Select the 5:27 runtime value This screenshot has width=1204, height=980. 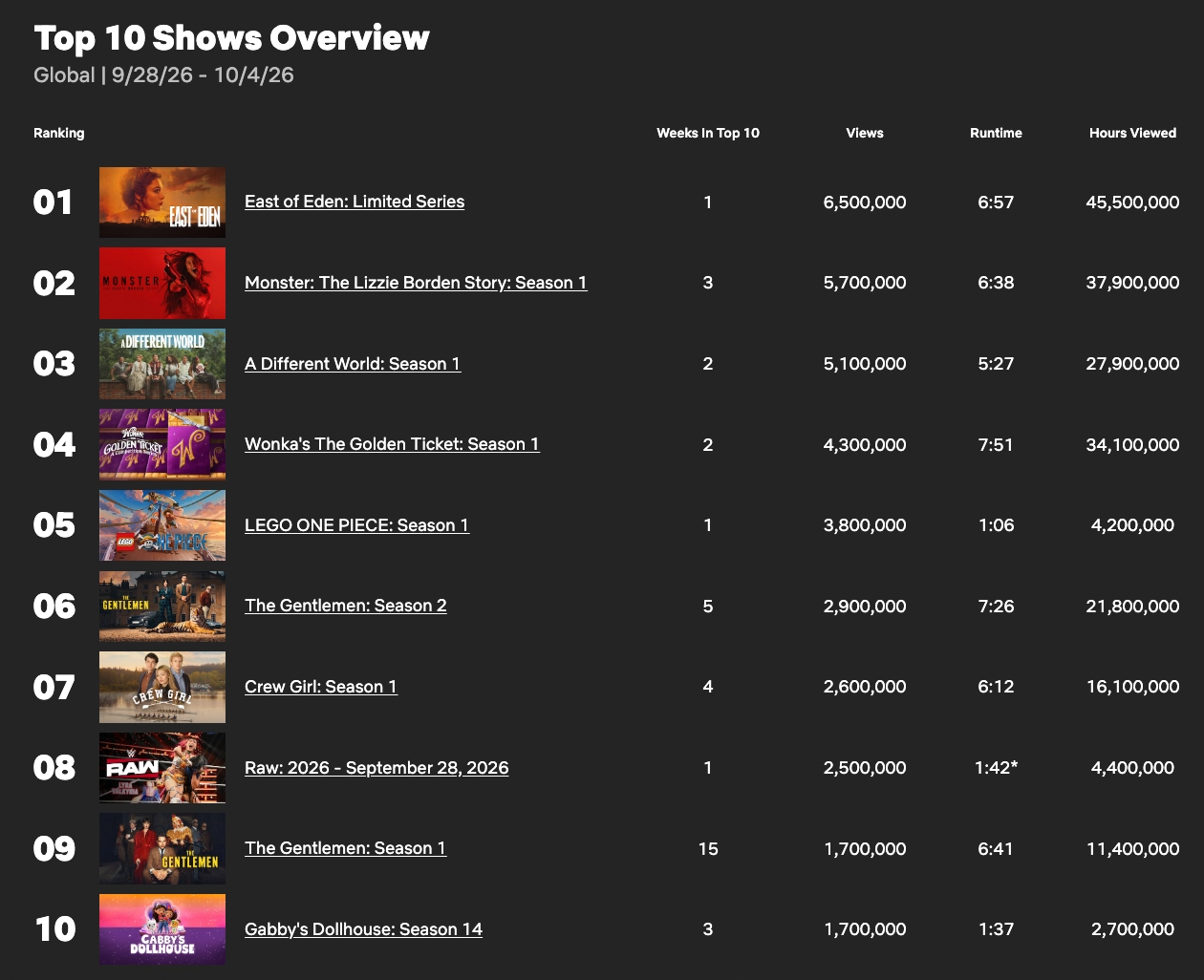tap(996, 364)
